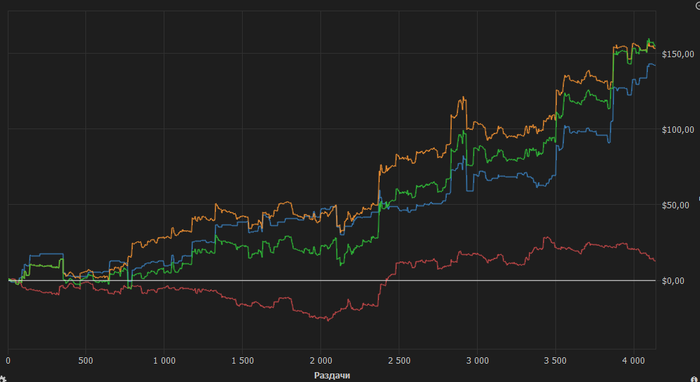Open chart settings gear icon
This screenshot has height=382, width=700.
(3, 379)
